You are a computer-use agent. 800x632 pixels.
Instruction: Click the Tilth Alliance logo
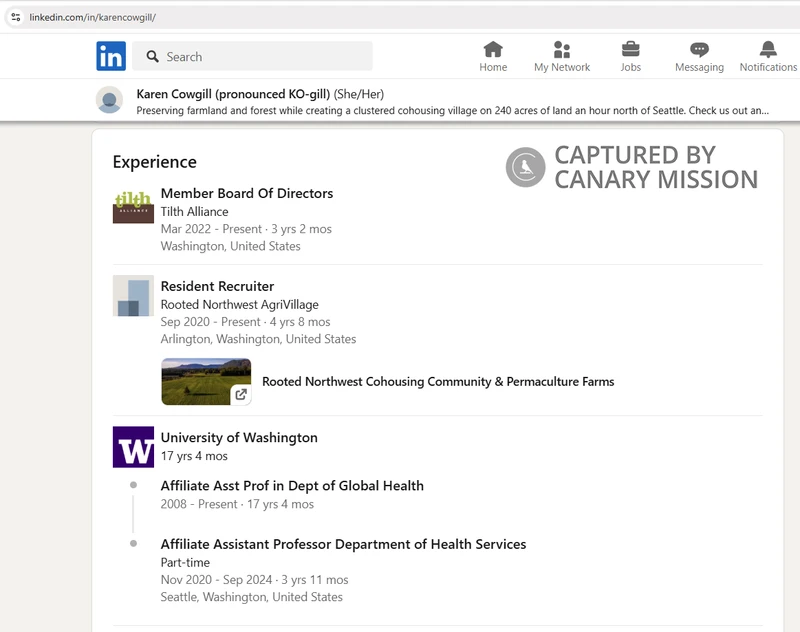tap(133, 207)
